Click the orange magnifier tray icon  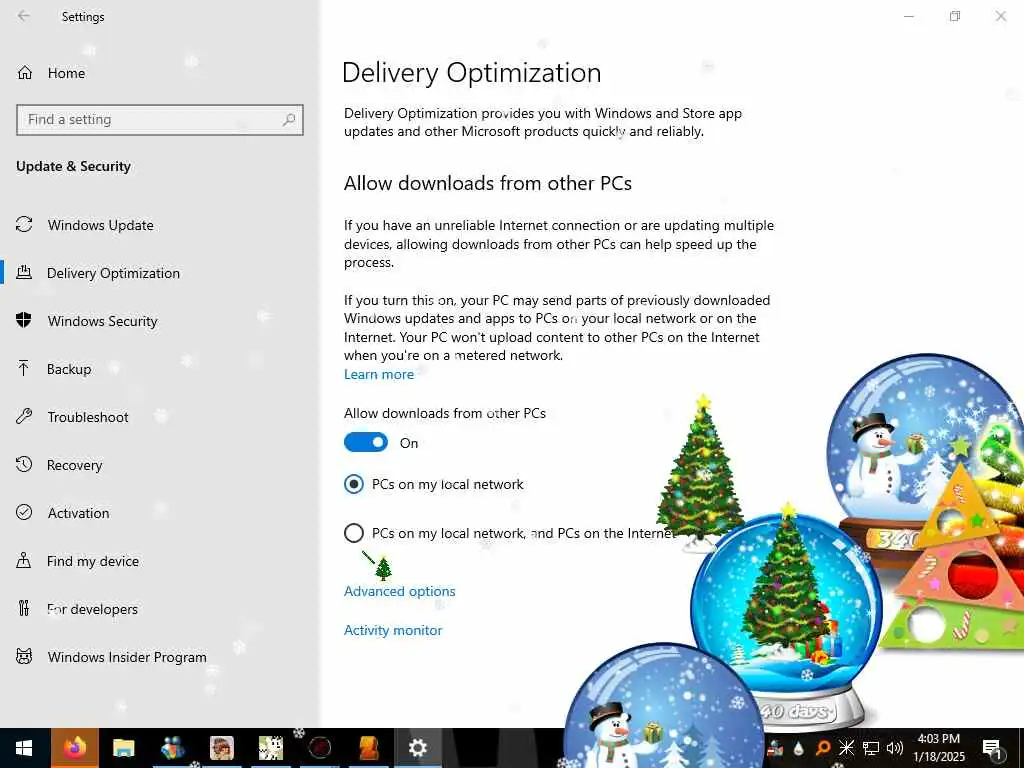[x=824, y=748]
